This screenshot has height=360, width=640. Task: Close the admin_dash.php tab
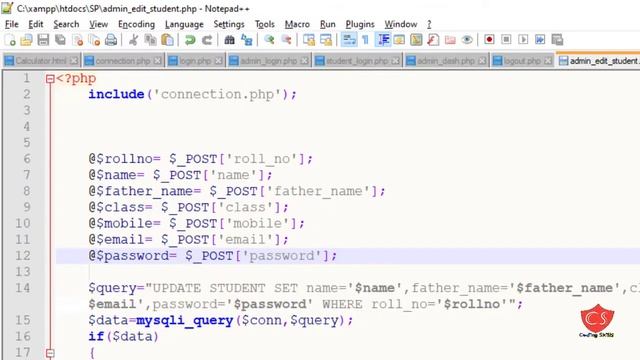[x=482, y=61]
